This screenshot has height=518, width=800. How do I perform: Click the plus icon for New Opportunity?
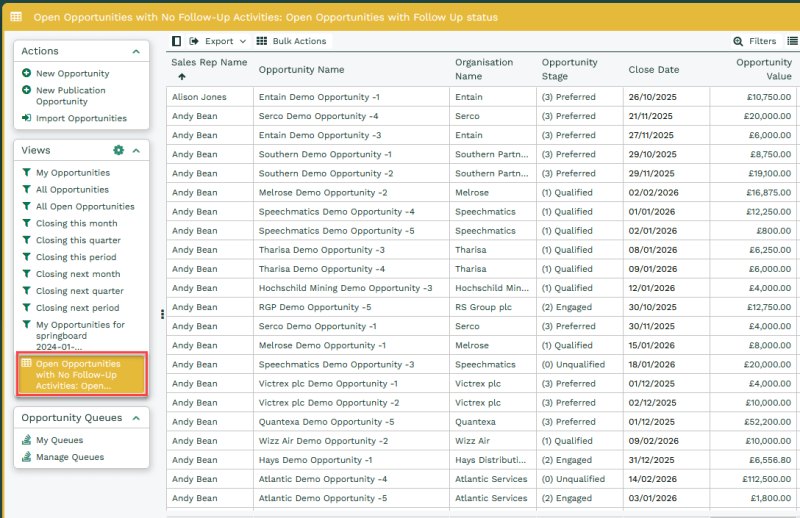tap(26, 73)
